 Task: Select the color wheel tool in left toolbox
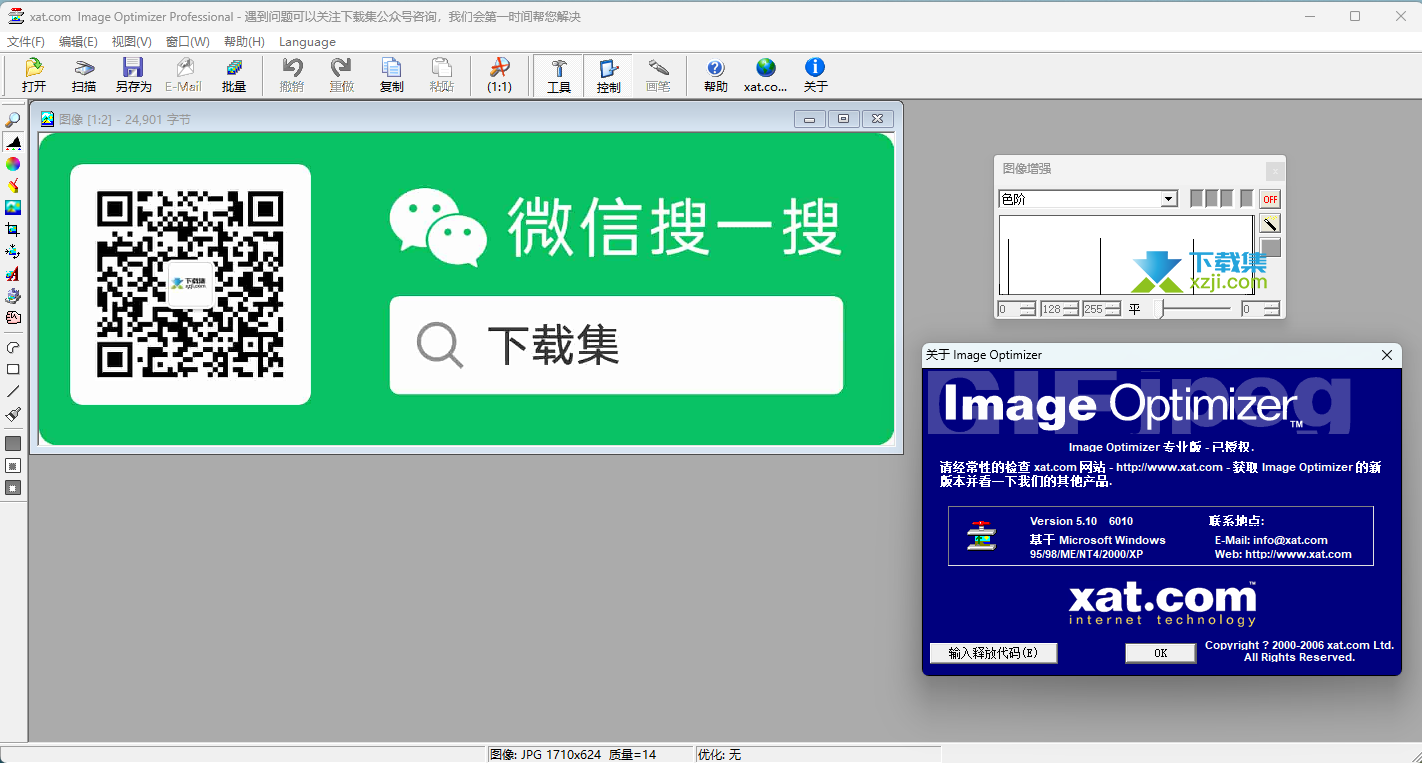pyautogui.click(x=13, y=164)
